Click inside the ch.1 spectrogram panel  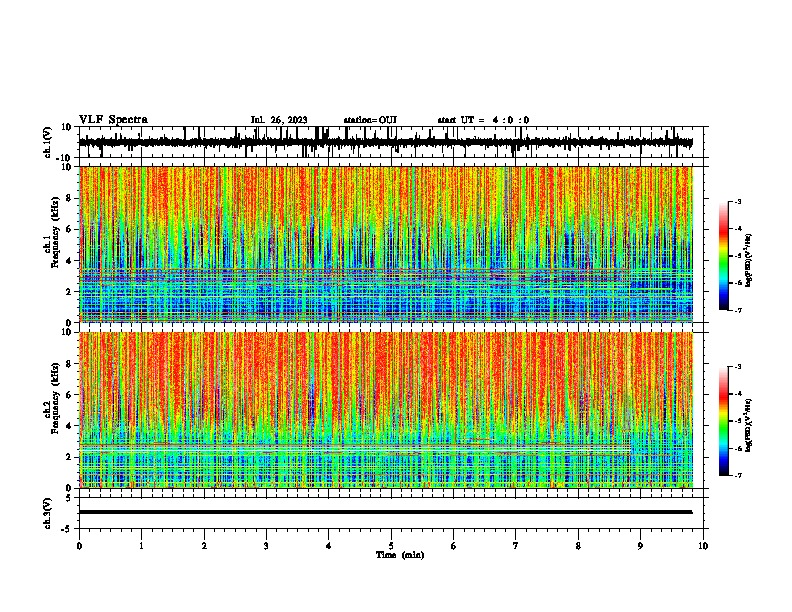tap(386, 244)
